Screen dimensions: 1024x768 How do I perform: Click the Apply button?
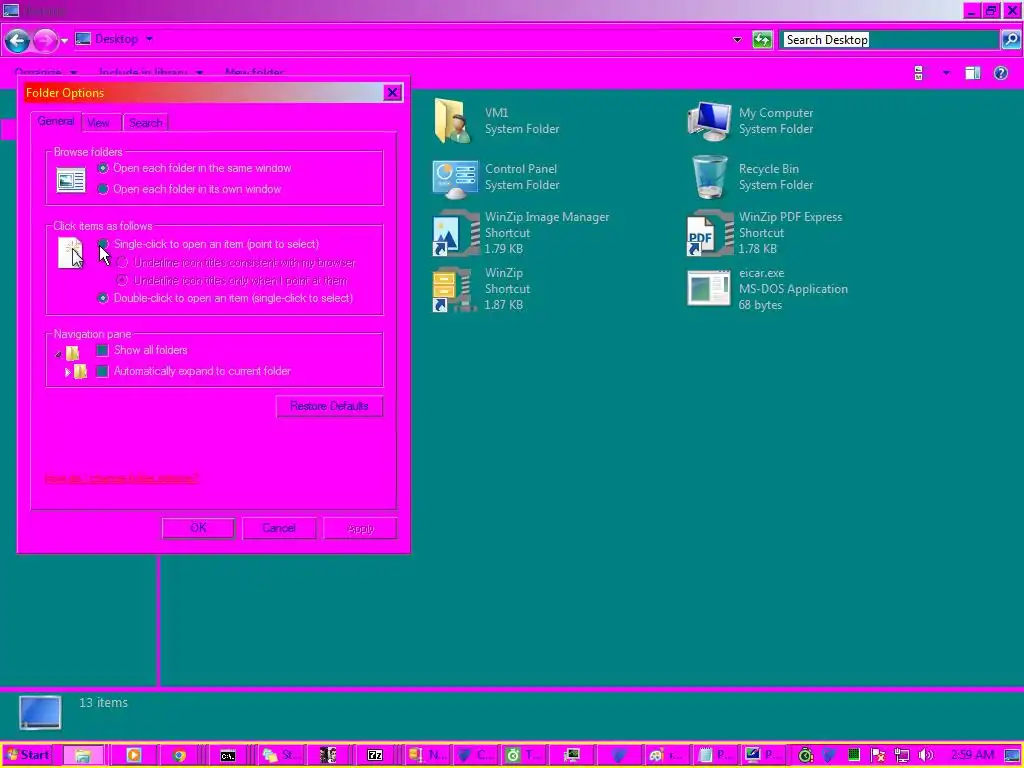pos(360,528)
